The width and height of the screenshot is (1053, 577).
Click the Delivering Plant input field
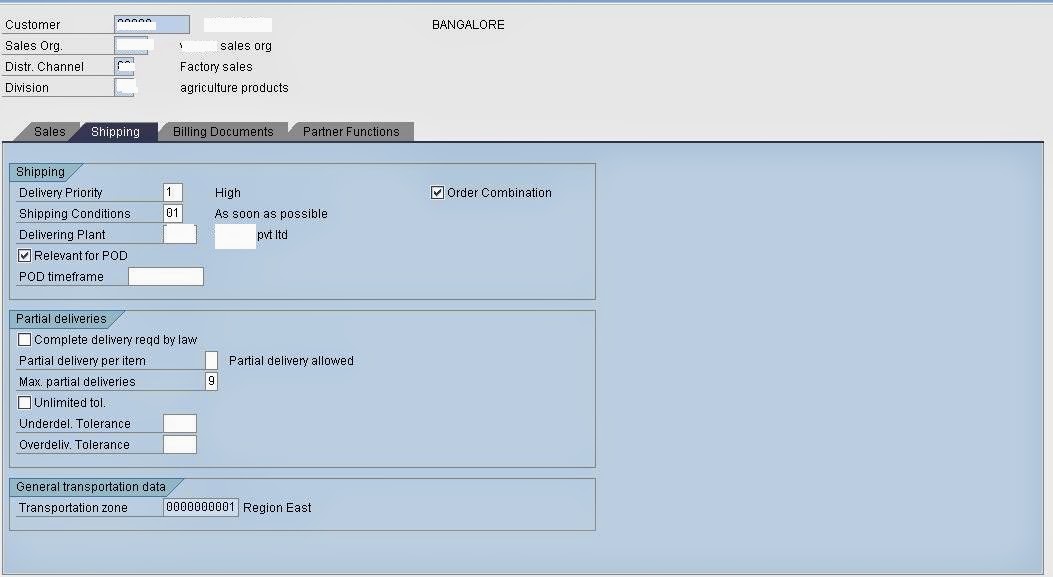point(179,234)
